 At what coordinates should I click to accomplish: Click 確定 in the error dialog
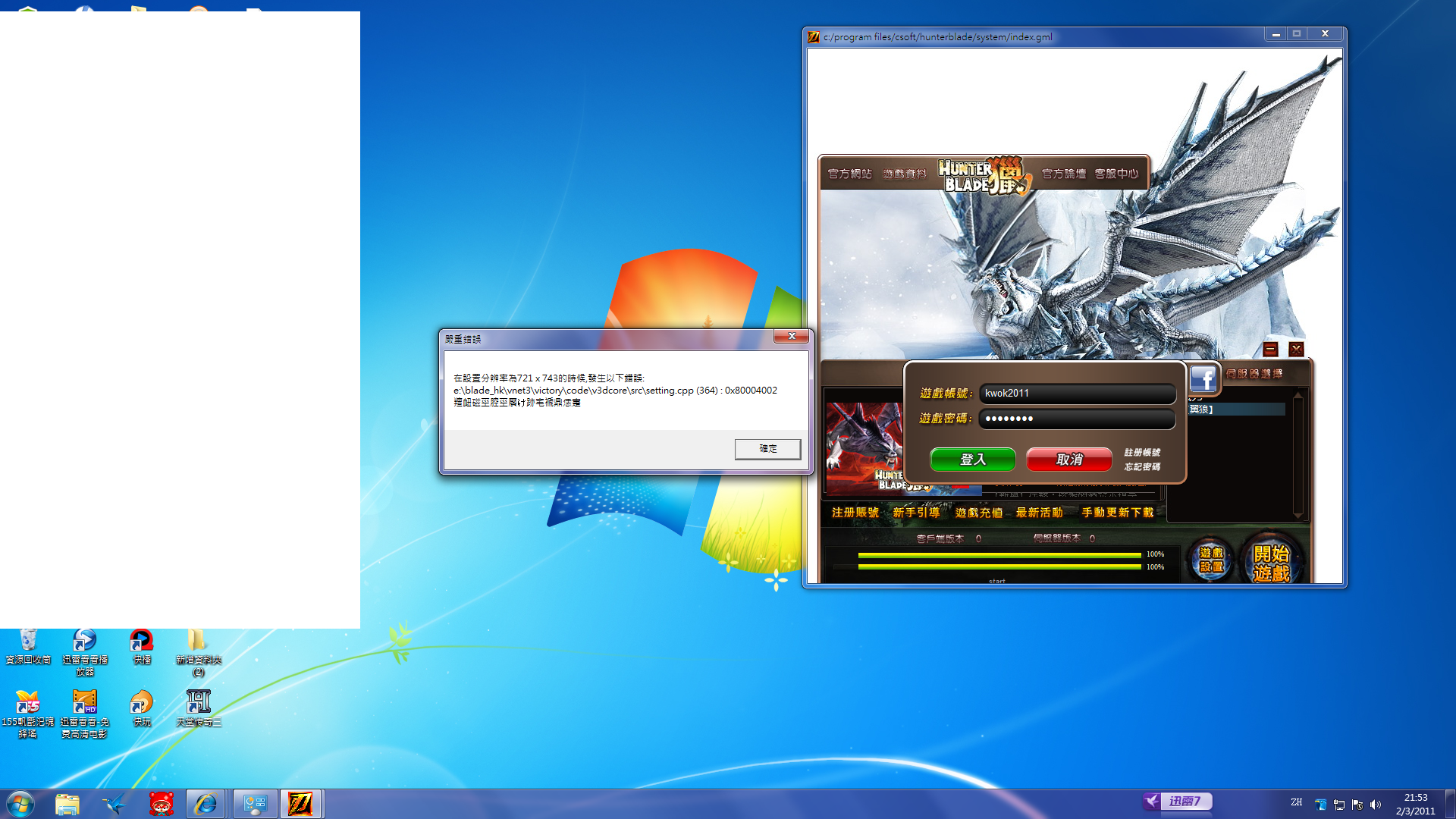pos(767,449)
